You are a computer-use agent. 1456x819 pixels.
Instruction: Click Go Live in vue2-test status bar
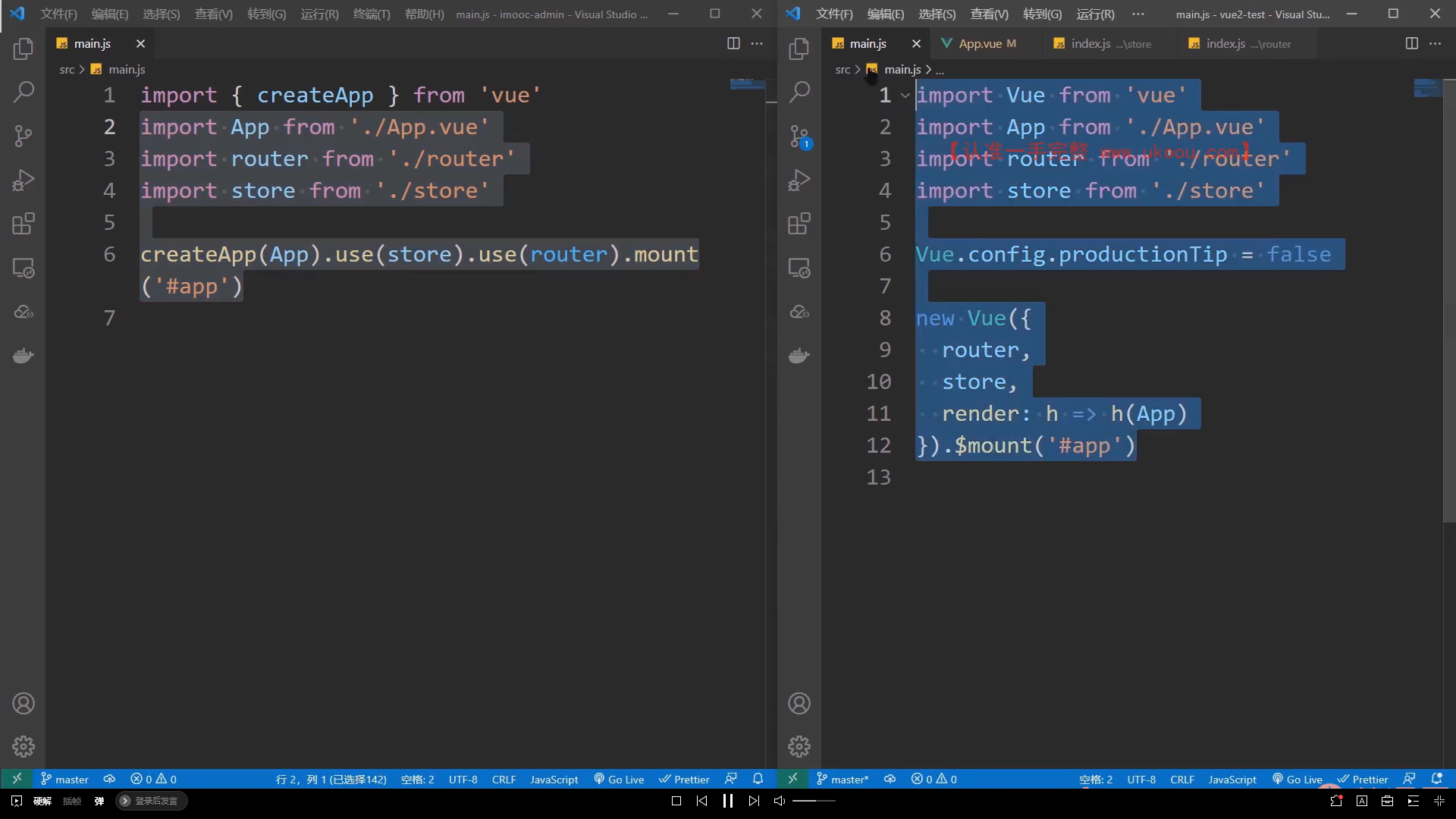tap(1297, 780)
